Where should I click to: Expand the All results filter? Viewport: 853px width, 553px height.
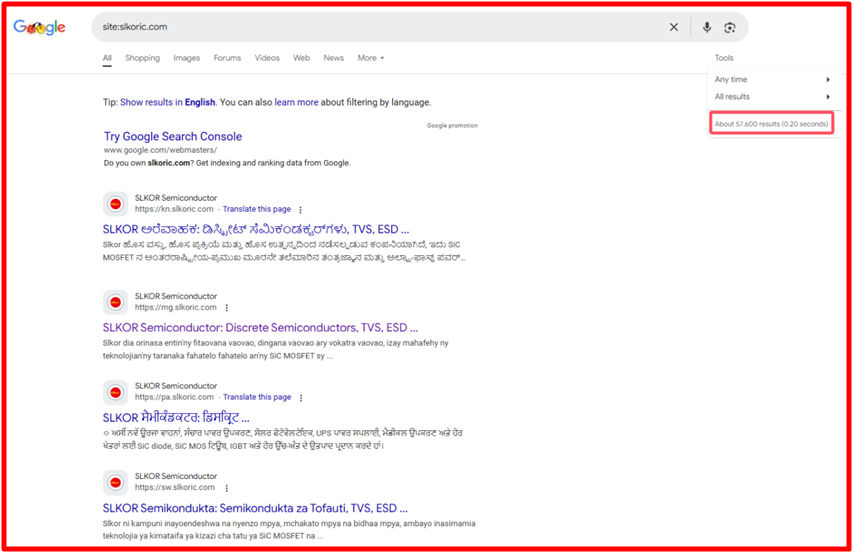[x=770, y=97]
